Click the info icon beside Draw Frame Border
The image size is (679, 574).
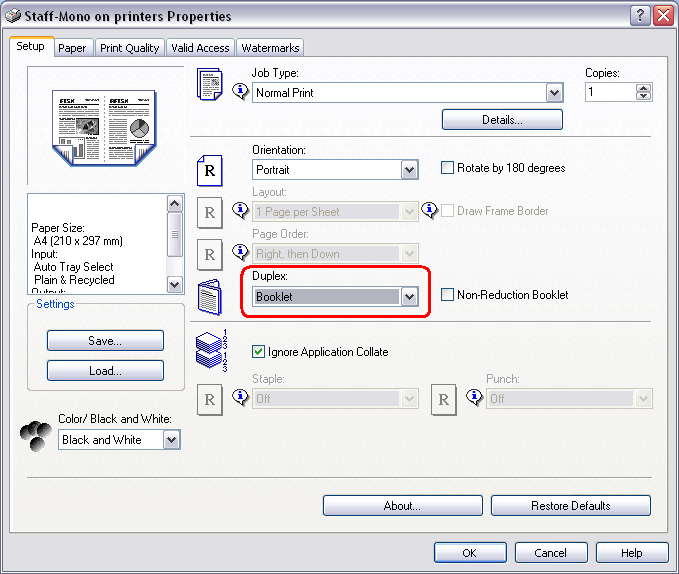point(430,211)
